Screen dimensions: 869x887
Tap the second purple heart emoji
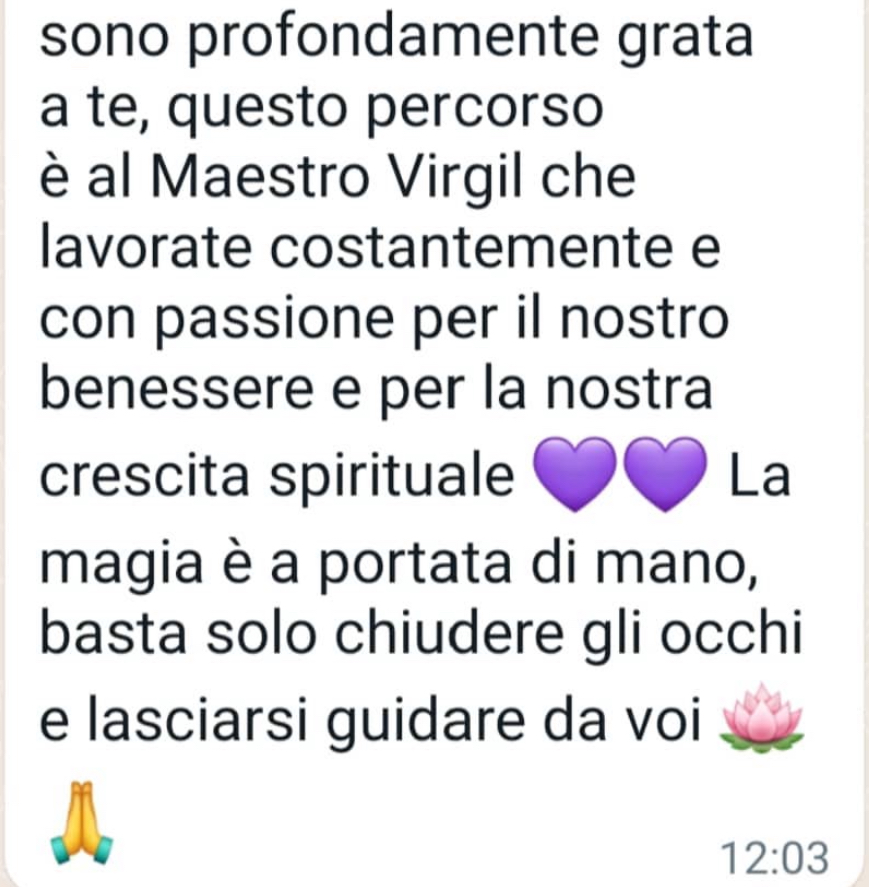click(x=665, y=474)
